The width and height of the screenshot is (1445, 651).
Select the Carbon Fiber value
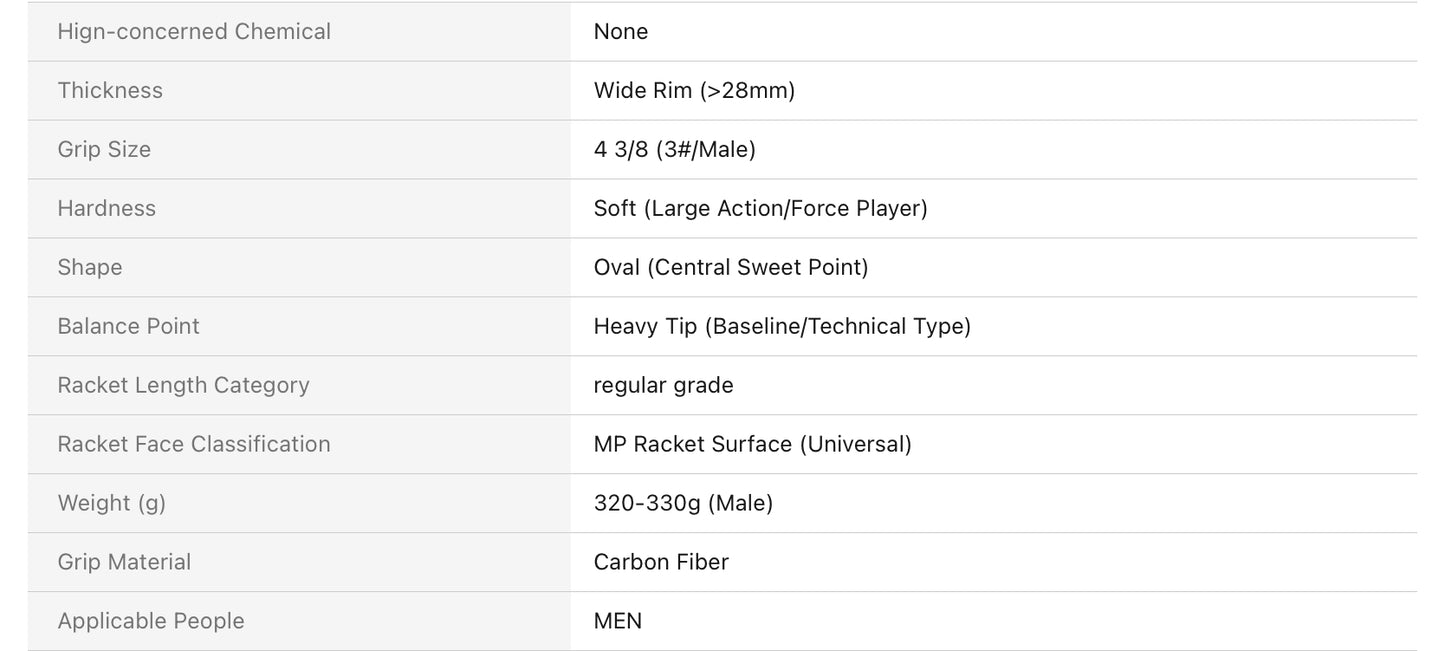click(661, 562)
